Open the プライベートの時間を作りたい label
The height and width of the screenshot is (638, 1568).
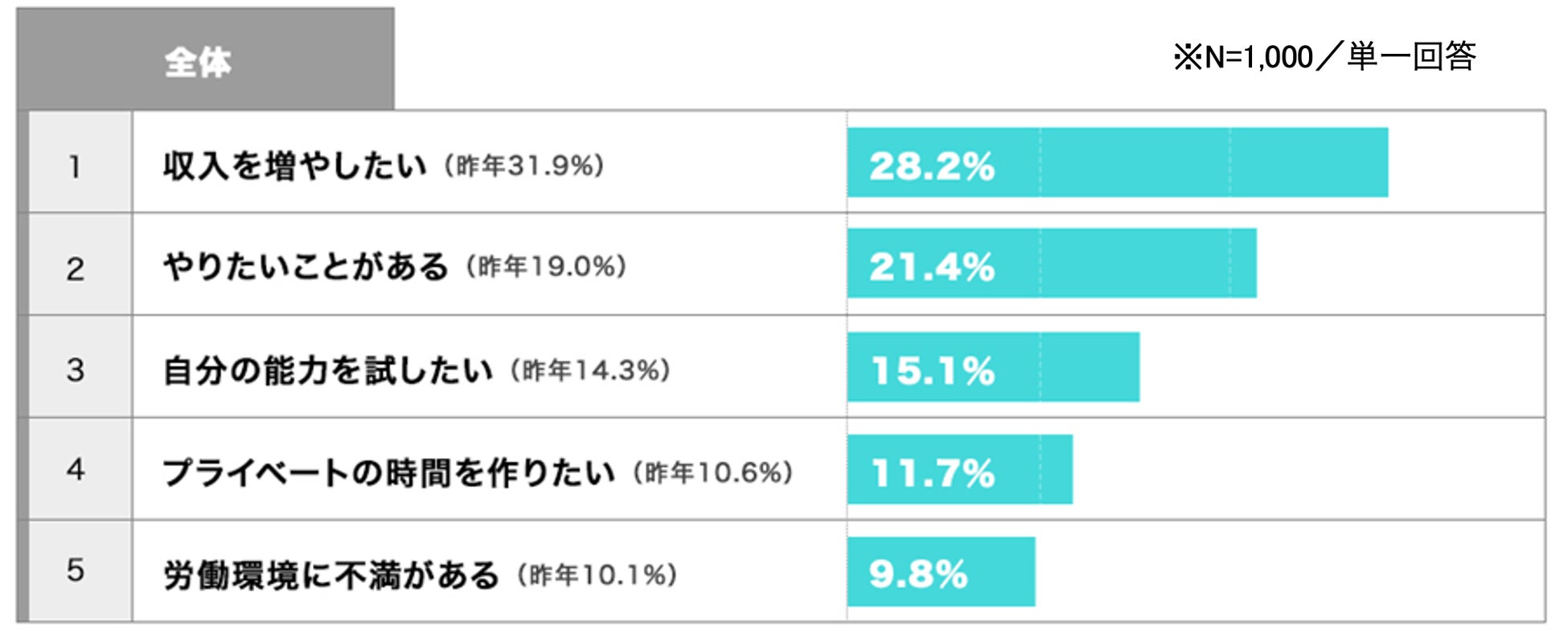389,472
